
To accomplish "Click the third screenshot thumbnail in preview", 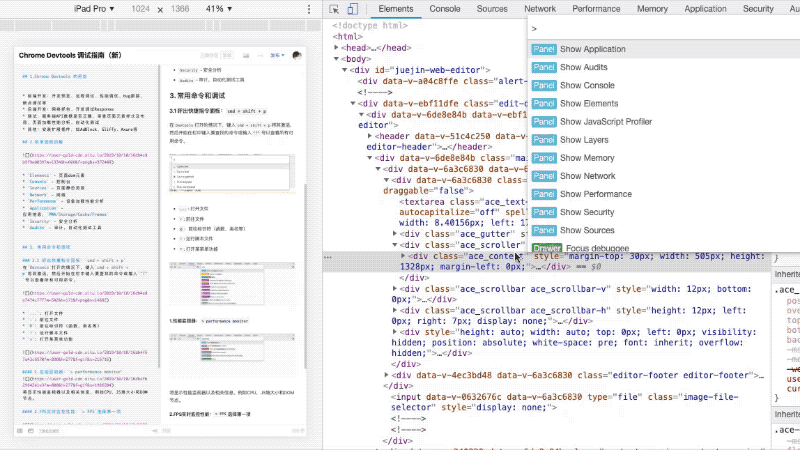I will point(232,356).
